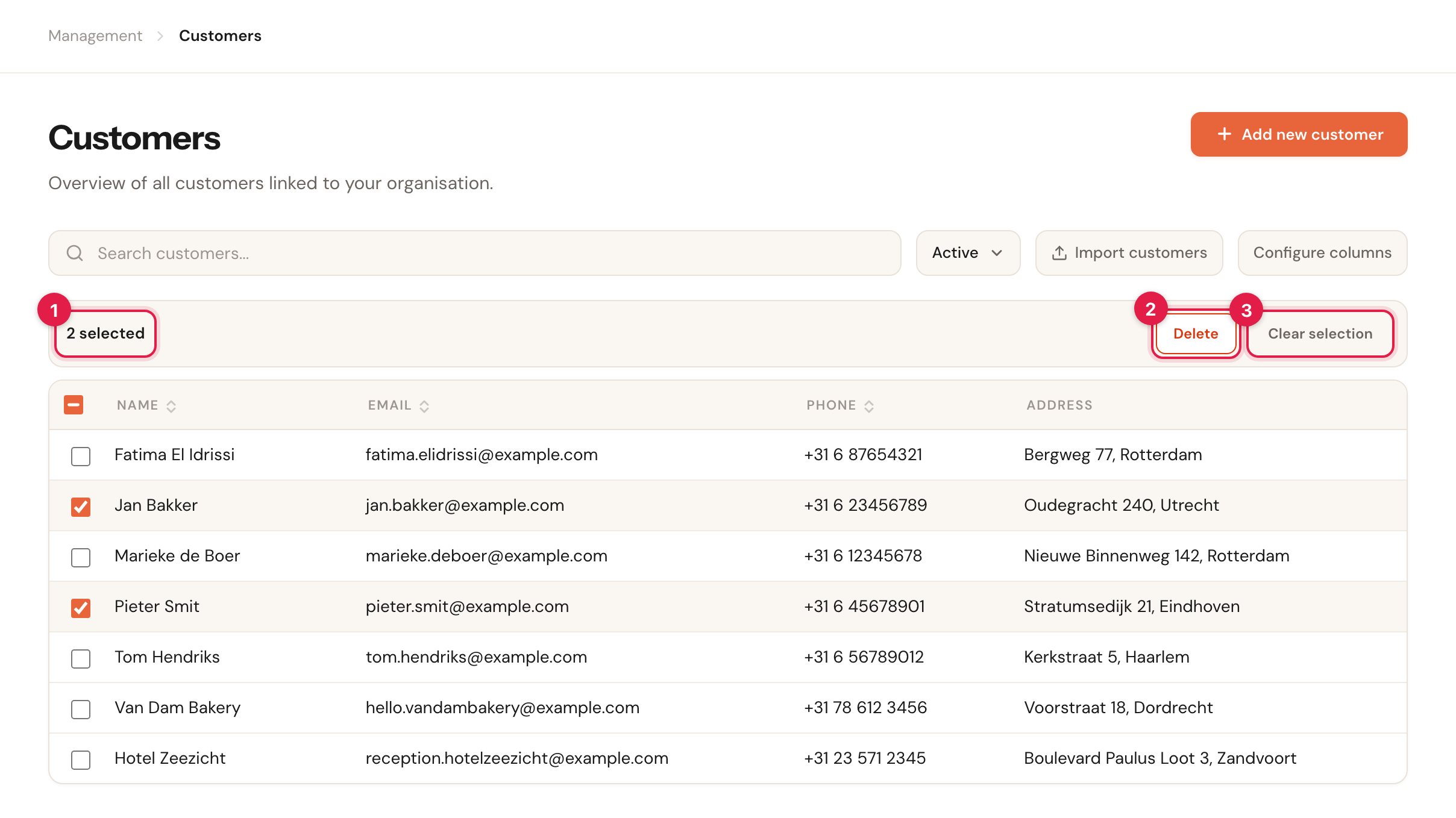Click the name Tom Hendriks
The width and height of the screenshot is (1456, 818).
[x=167, y=657]
